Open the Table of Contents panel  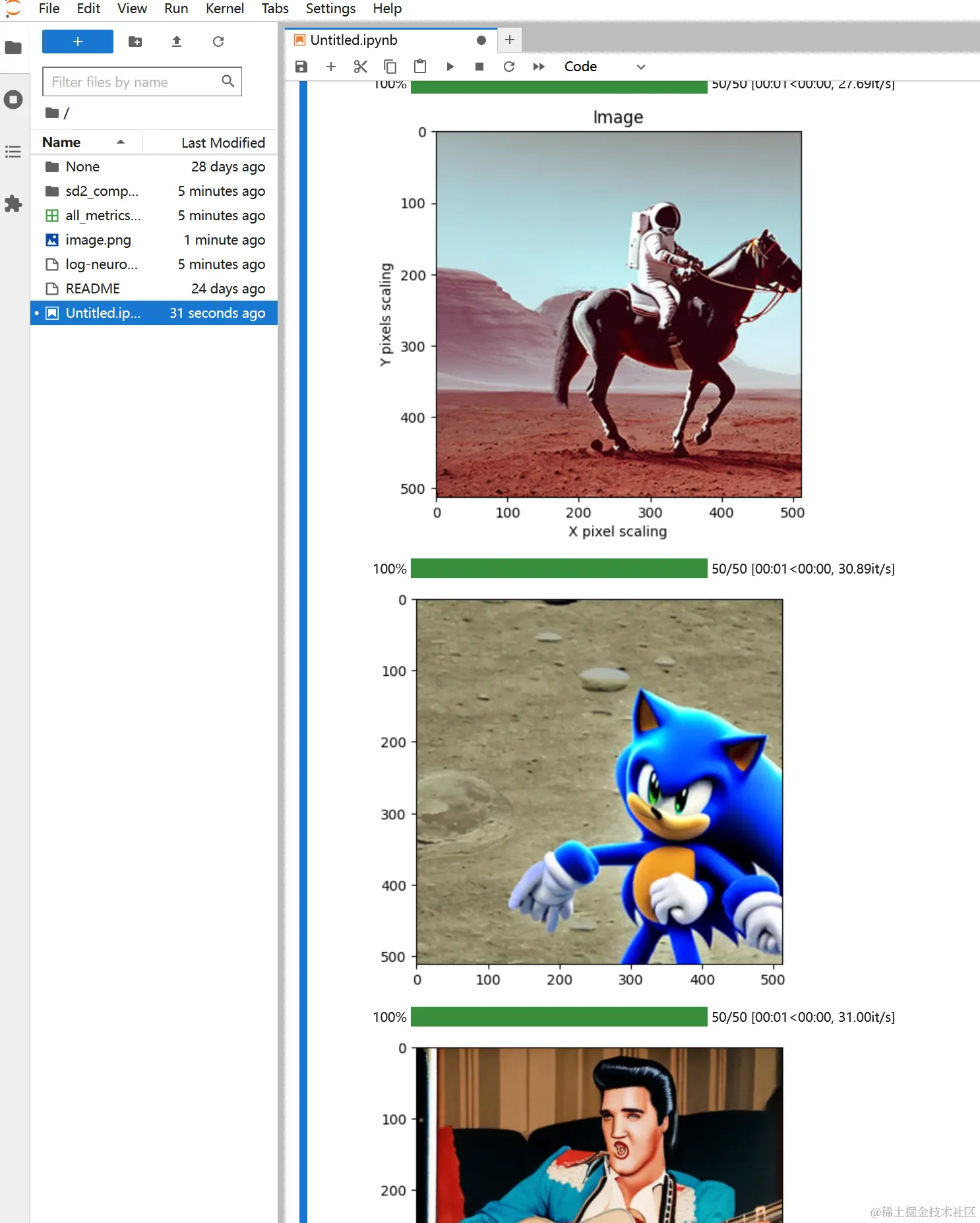[x=13, y=152]
